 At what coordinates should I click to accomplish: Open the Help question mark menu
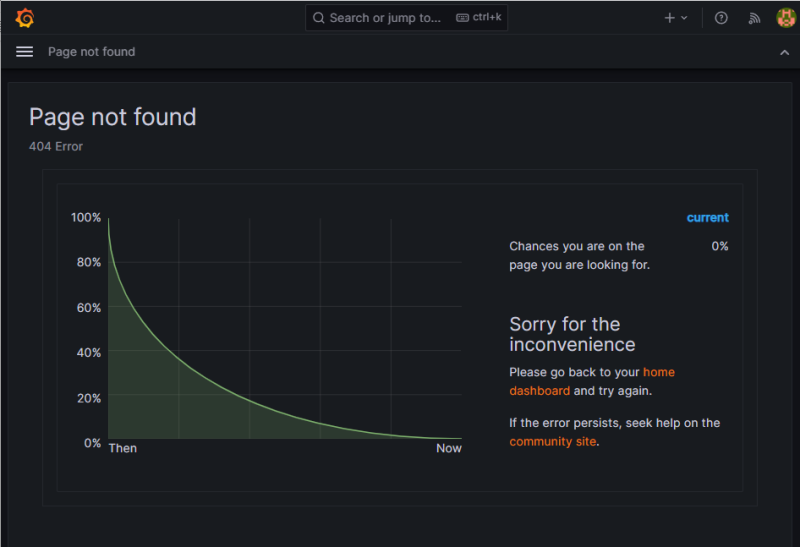(721, 18)
